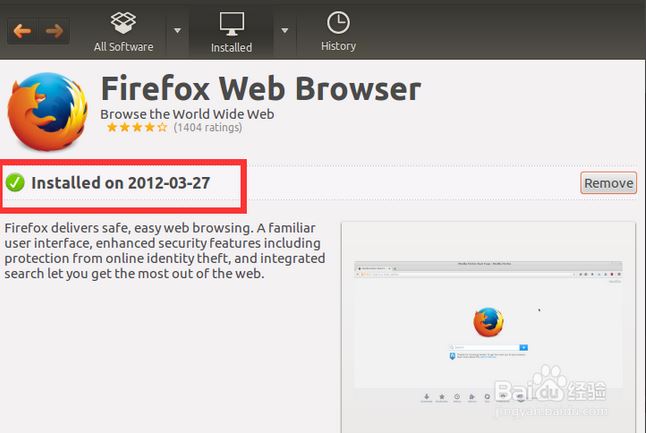The height and width of the screenshot is (433, 646).
Task: Open the History view
Action: point(338,32)
